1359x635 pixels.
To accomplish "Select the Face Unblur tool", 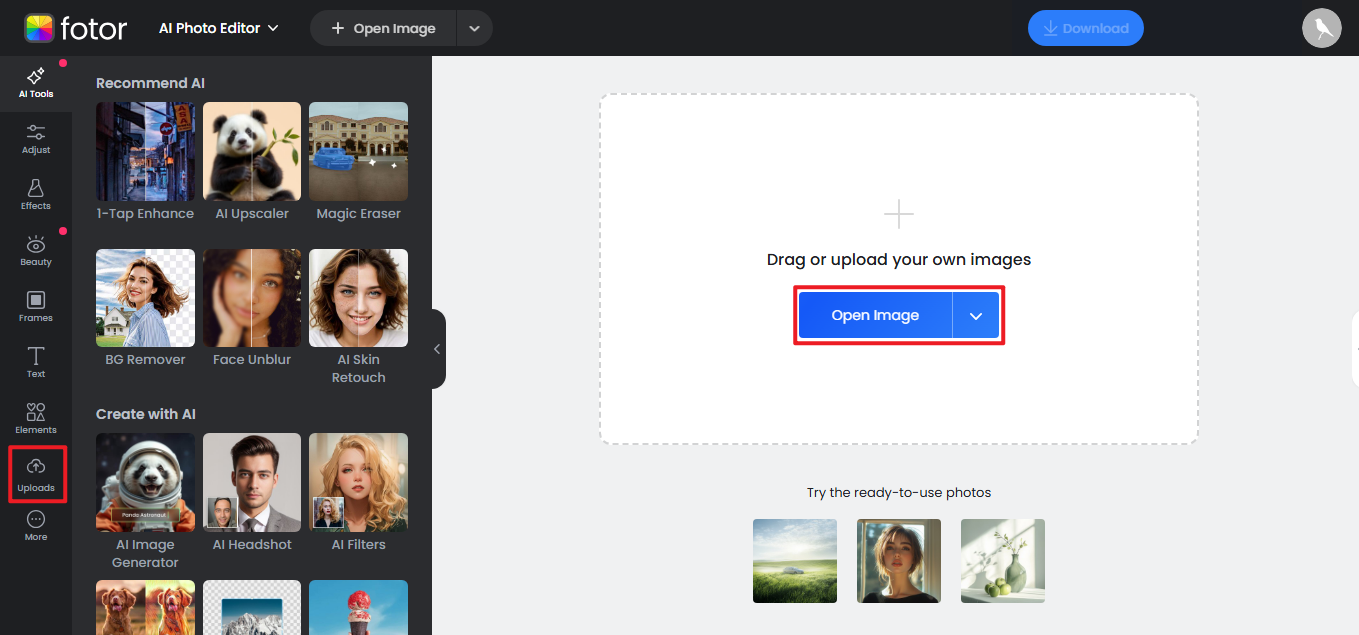I will pyautogui.click(x=252, y=308).
